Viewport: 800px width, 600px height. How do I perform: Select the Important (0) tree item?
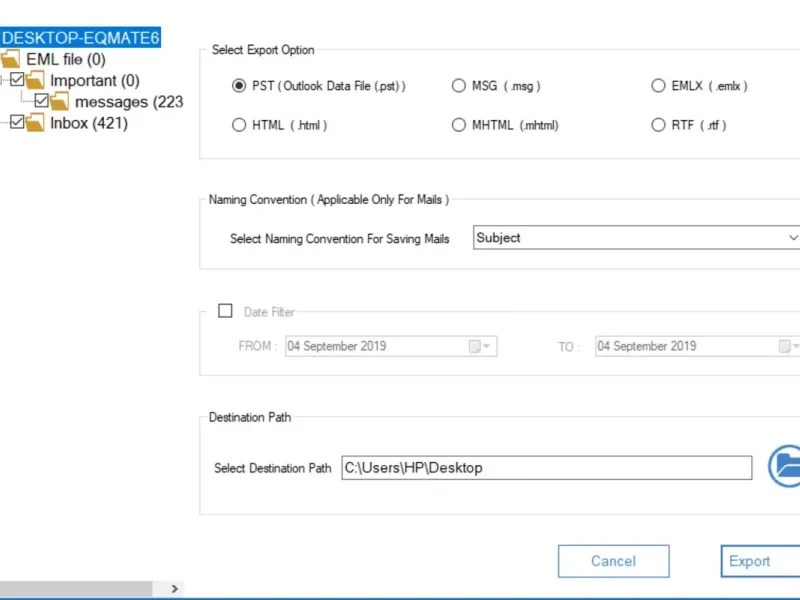pos(95,81)
